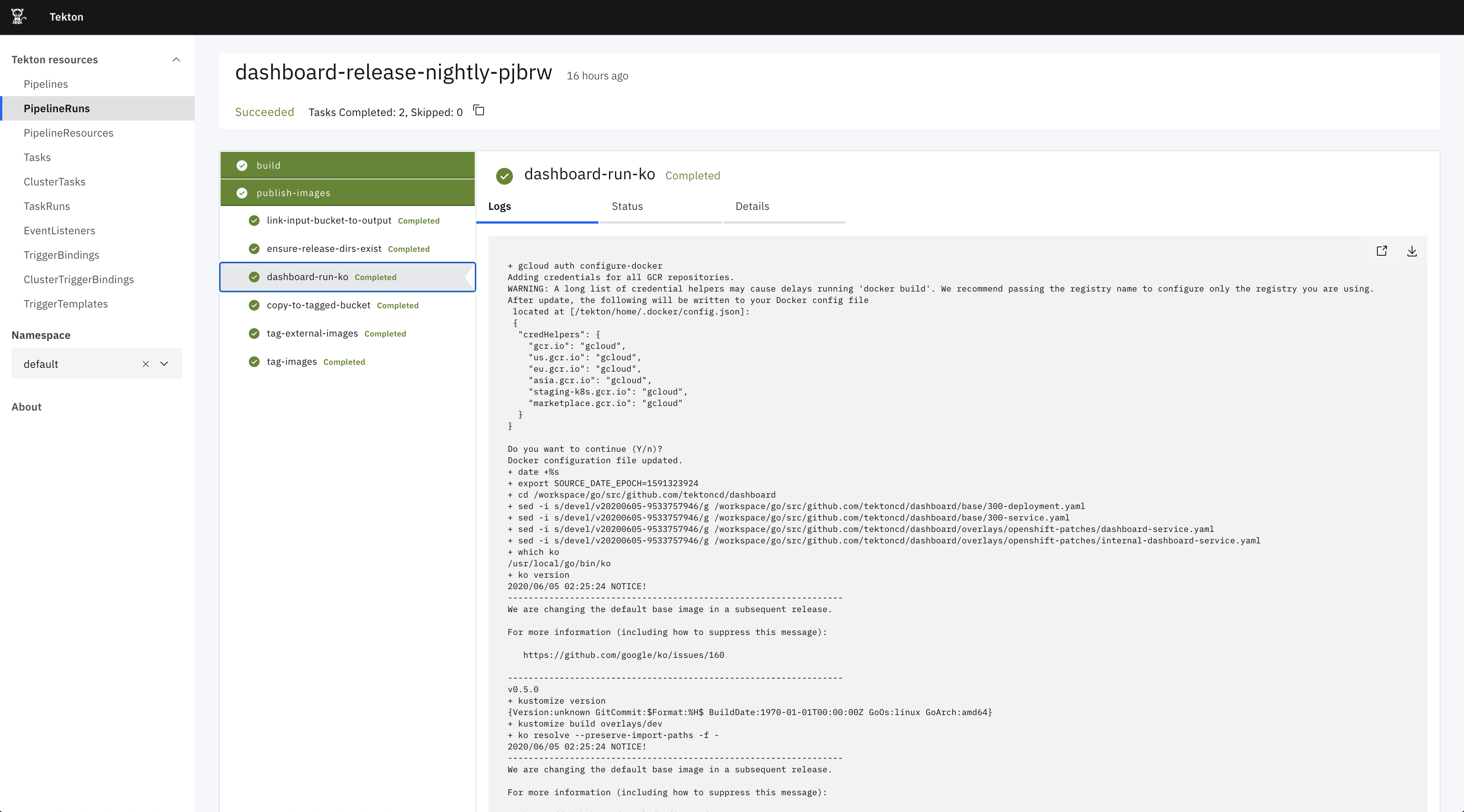Screen dimensions: 1464x812
Task: Open logs in new window icon
Action: 1382,251
